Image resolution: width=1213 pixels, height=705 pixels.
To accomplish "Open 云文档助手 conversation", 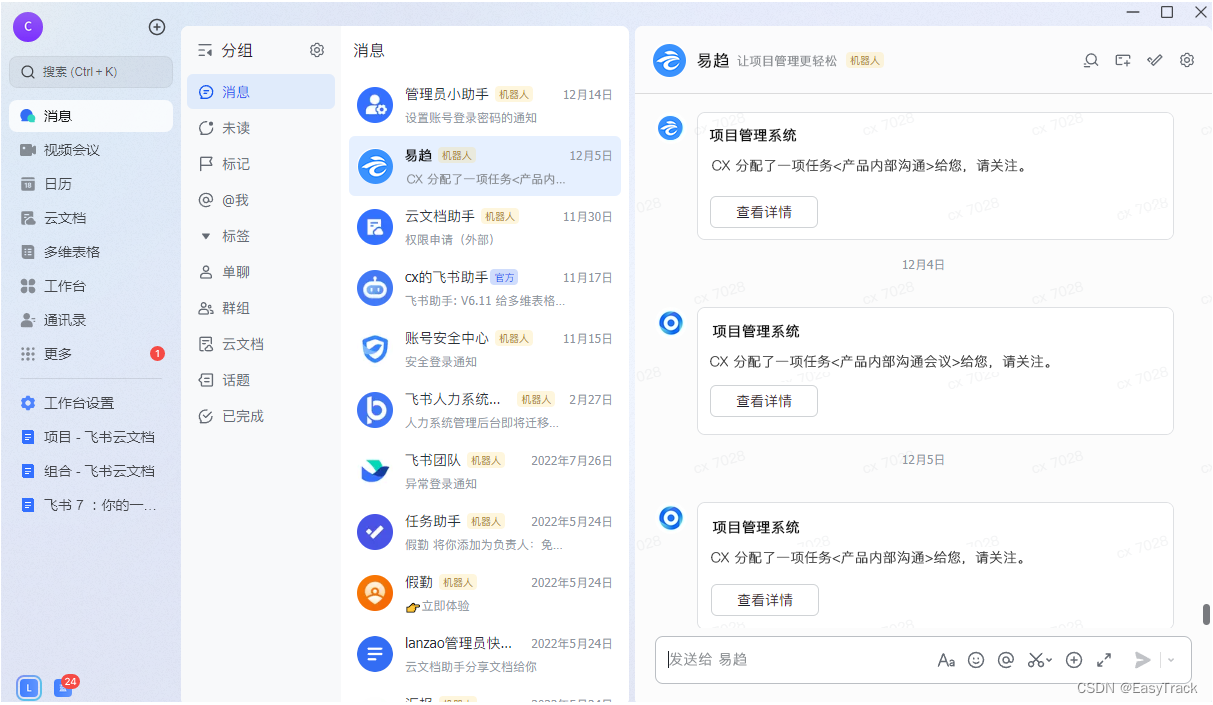I will pos(485,227).
